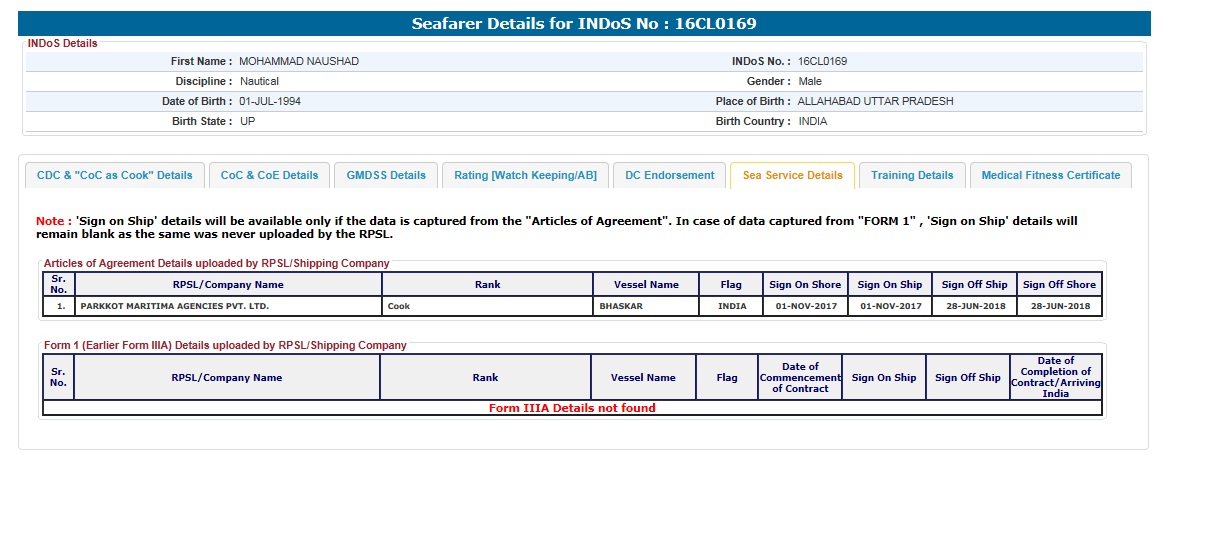Switch to CoC & CoE Details tab
Viewport: 1218px width, 550px height.
[x=269, y=175]
